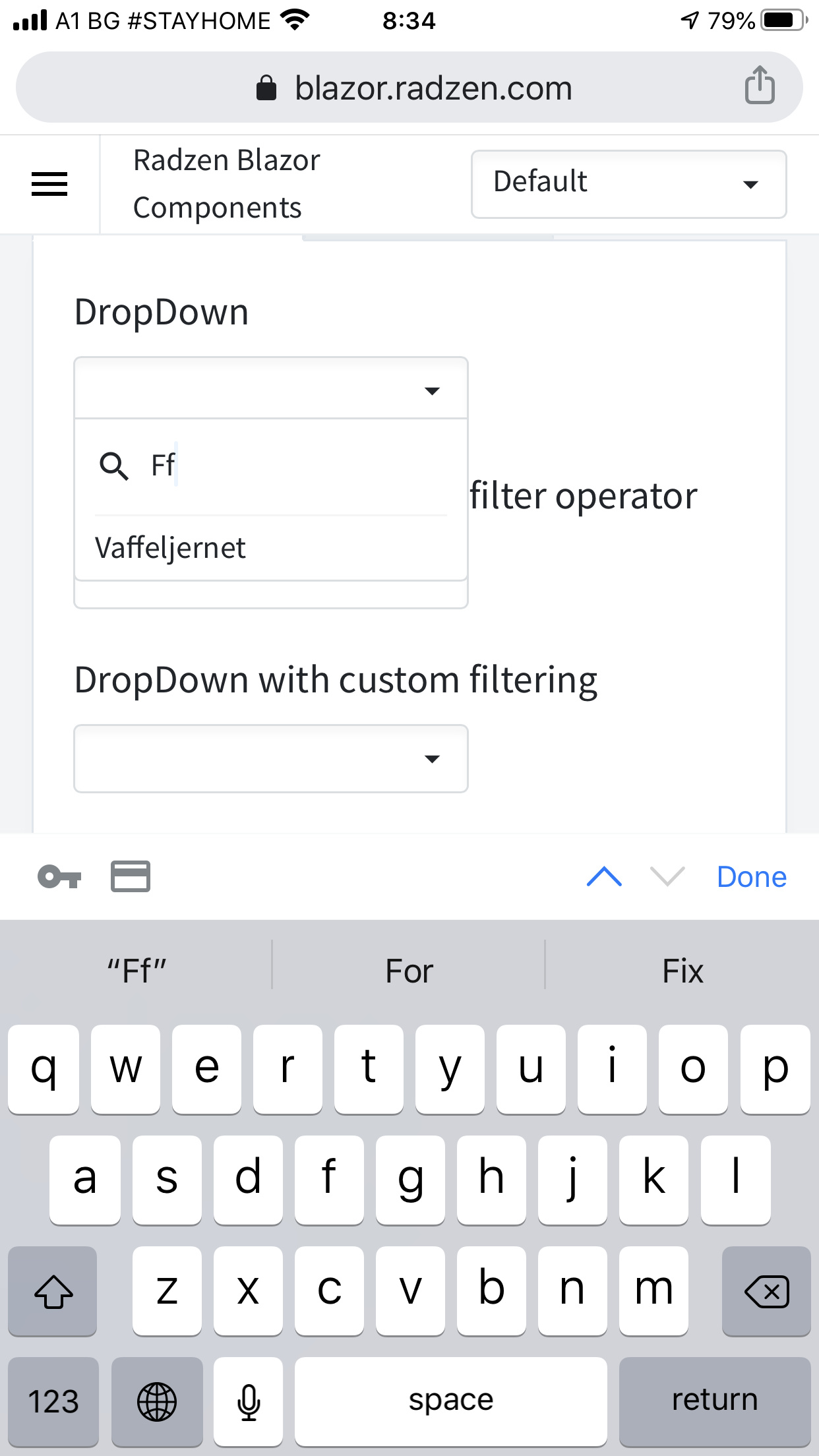
Task: Tap the search magnifier icon
Action: tap(113, 466)
